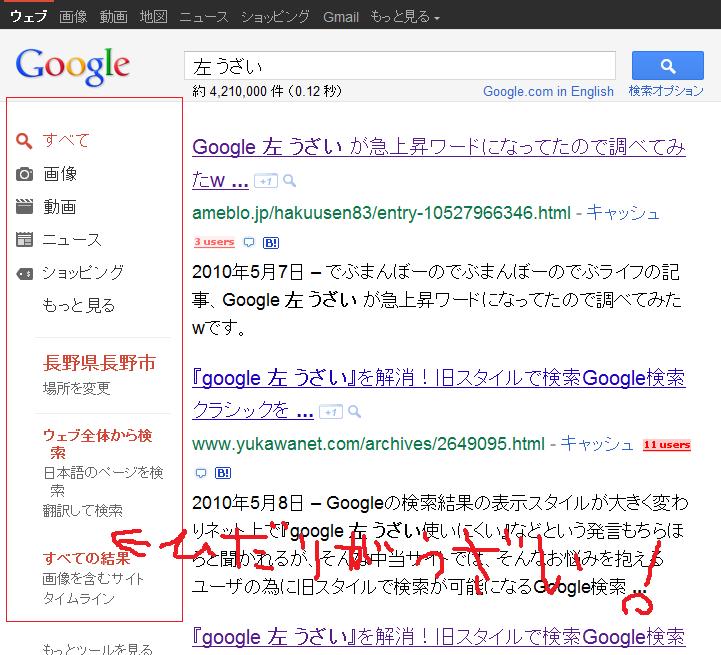Screen dimensions: 721x655
Task: Select すべての結果 filter
Action: click(x=86, y=558)
